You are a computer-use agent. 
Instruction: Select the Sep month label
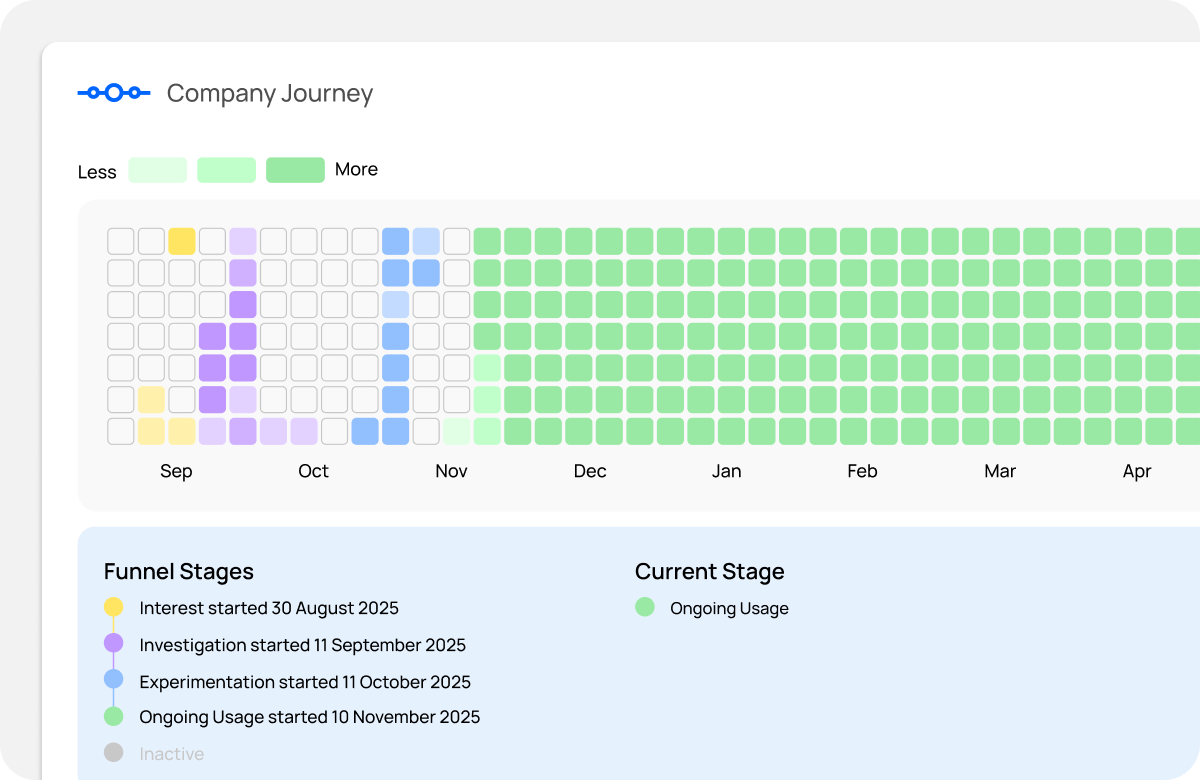click(x=176, y=471)
